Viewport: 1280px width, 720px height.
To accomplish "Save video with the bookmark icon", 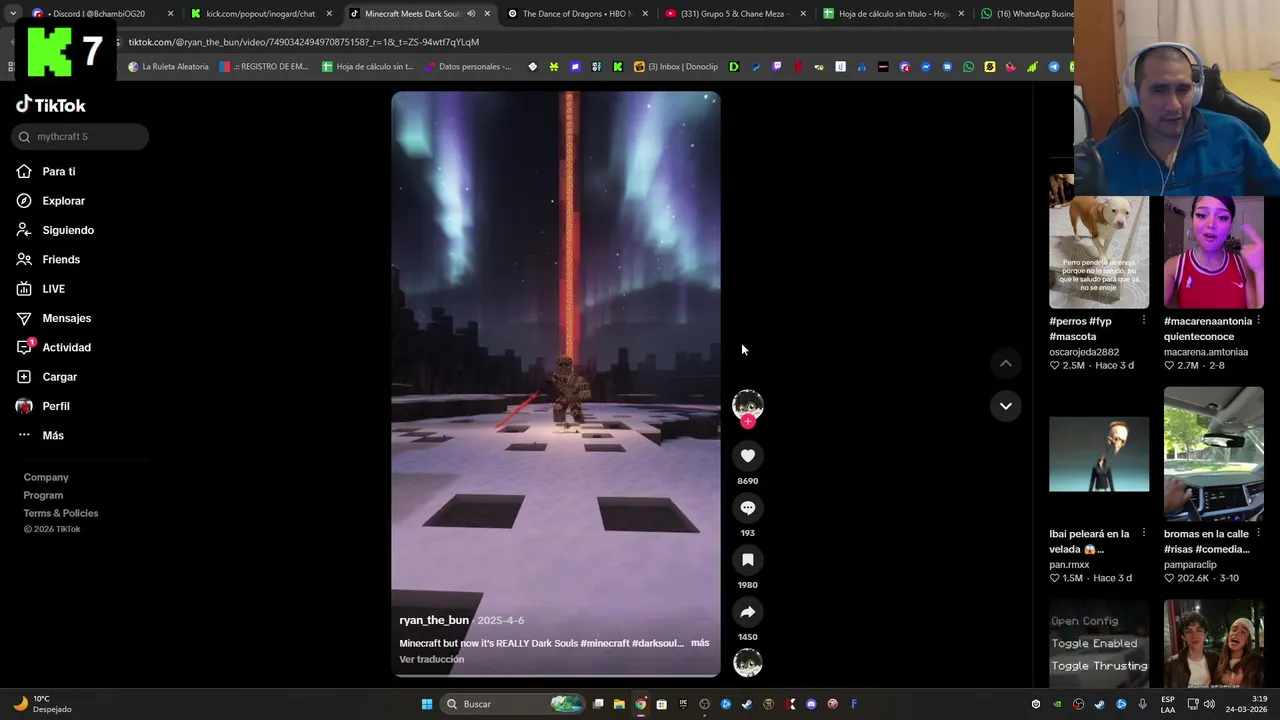I will pos(747,560).
